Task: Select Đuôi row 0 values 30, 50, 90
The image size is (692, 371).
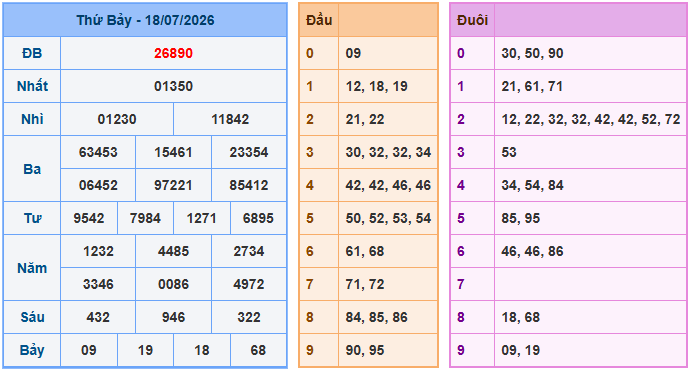Action: point(532,53)
